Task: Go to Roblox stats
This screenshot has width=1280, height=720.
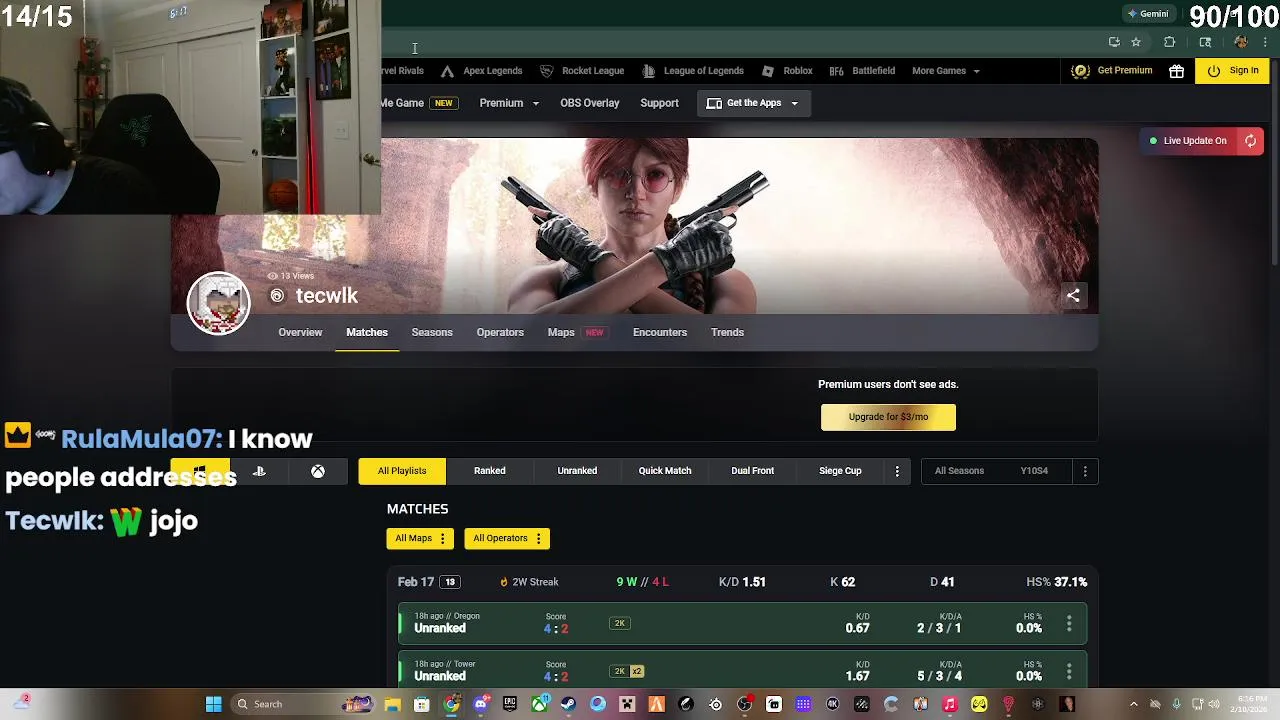Action: pos(787,71)
